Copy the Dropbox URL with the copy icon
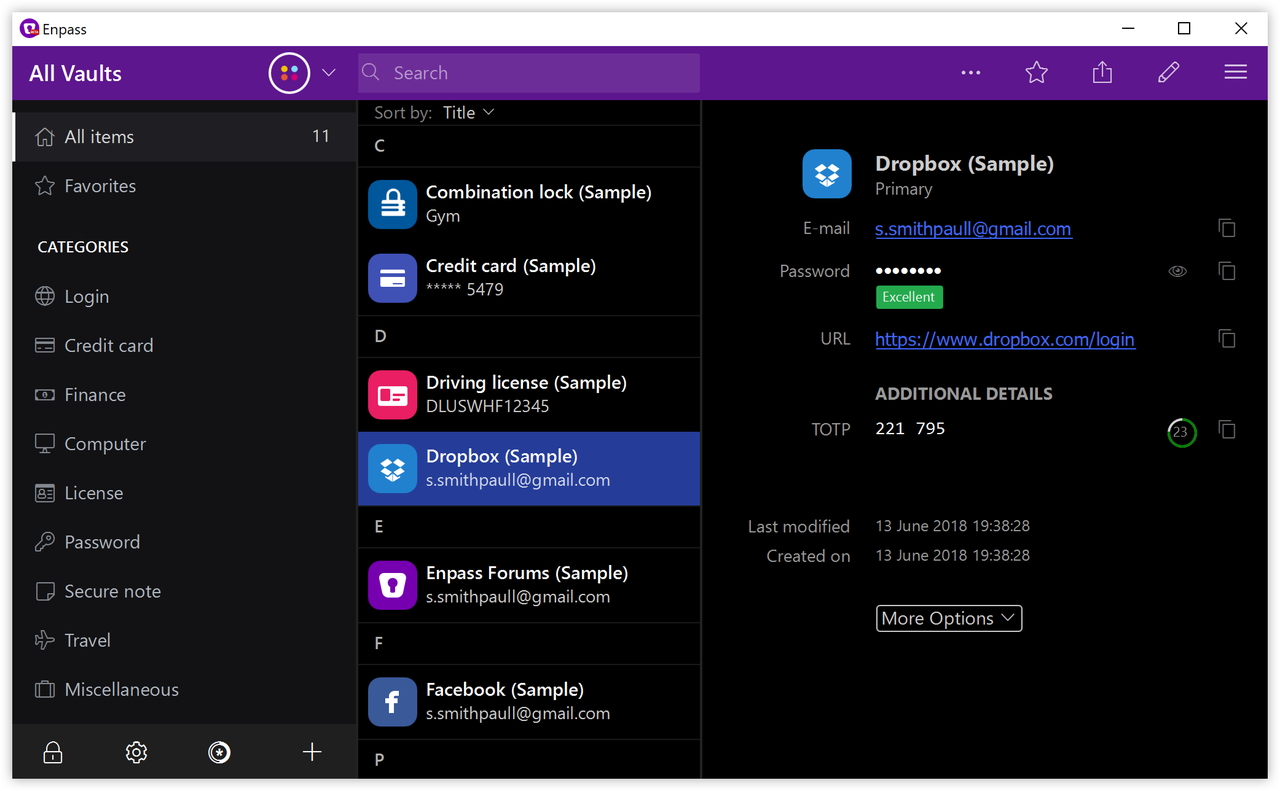This screenshot has width=1280, height=791. click(x=1227, y=339)
